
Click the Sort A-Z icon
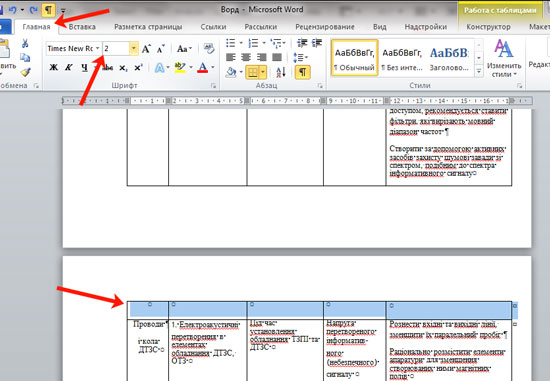[281, 72]
